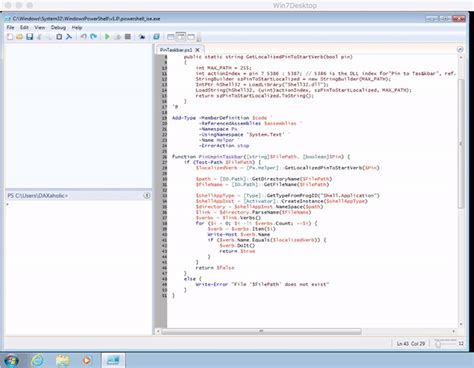Click the Windows Start button
The height and width of the screenshot is (368, 474).
[x=11, y=360]
